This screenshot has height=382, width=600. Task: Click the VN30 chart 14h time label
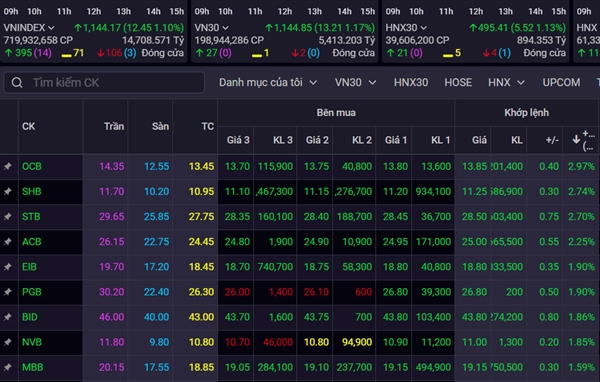click(344, 11)
